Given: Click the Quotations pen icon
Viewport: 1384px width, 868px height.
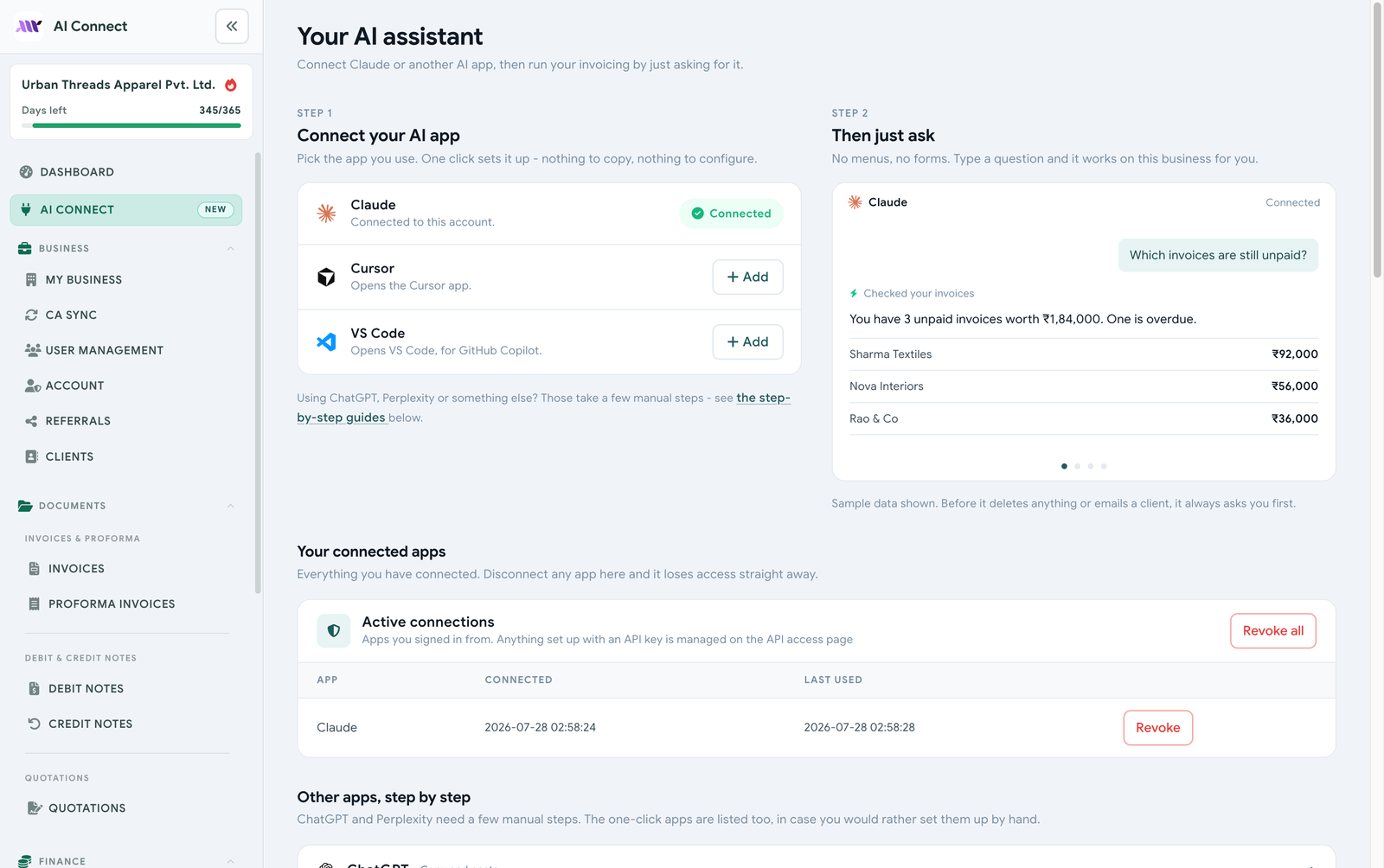Looking at the screenshot, I should (x=35, y=808).
